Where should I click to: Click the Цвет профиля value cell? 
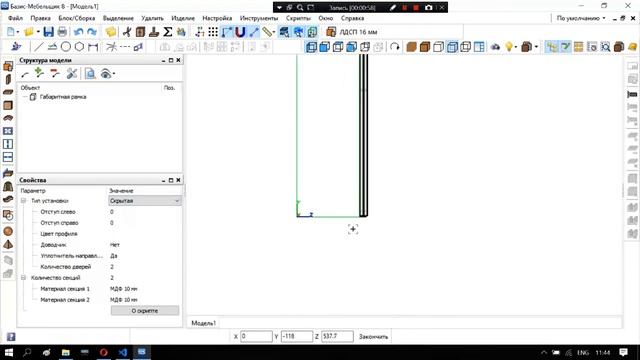145,234
